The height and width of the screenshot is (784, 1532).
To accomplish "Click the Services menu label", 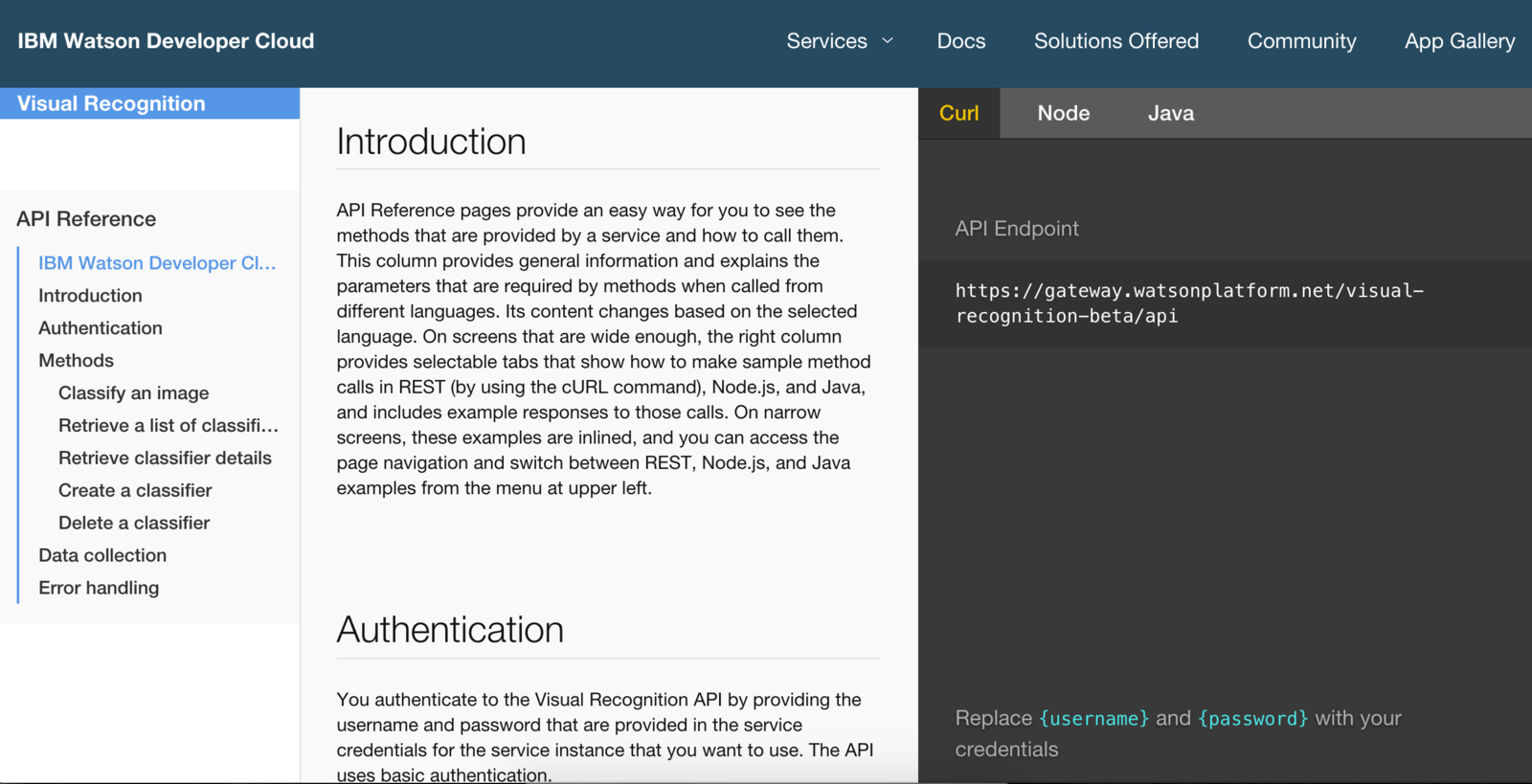I will (x=826, y=41).
